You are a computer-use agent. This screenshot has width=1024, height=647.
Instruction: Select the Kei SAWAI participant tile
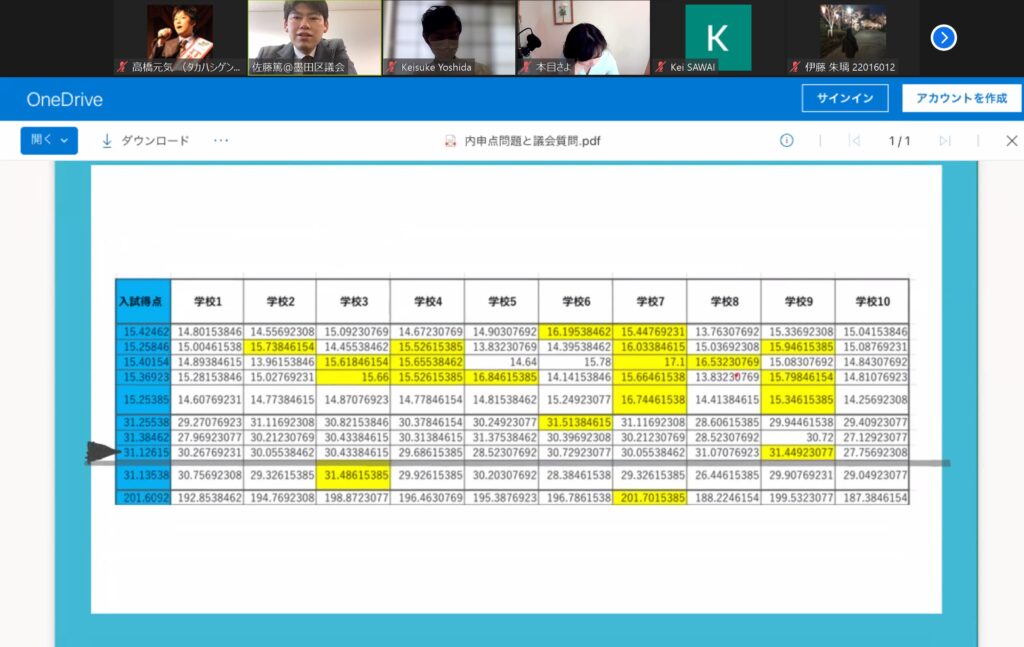coord(717,38)
